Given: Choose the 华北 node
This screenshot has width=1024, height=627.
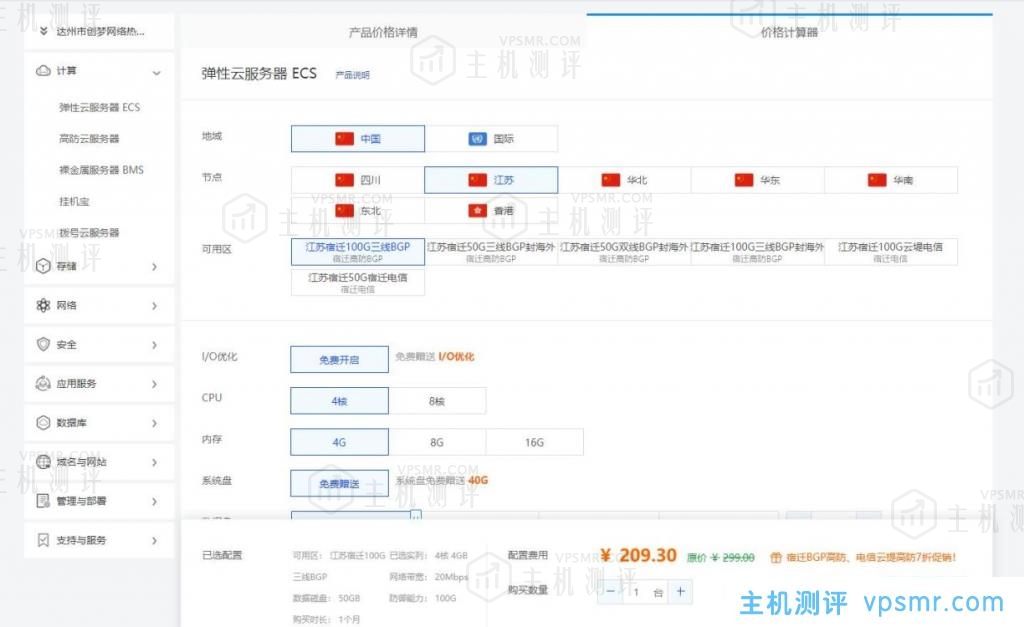Looking at the screenshot, I should pos(624,180).
